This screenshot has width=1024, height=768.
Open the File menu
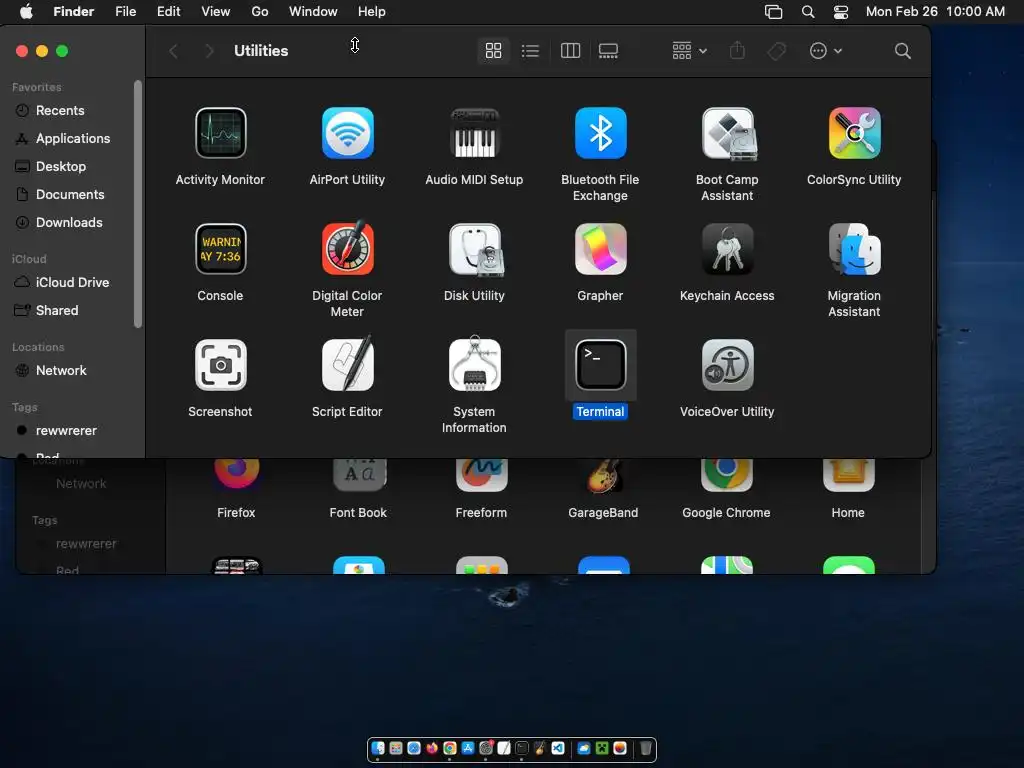click(125, 11)
